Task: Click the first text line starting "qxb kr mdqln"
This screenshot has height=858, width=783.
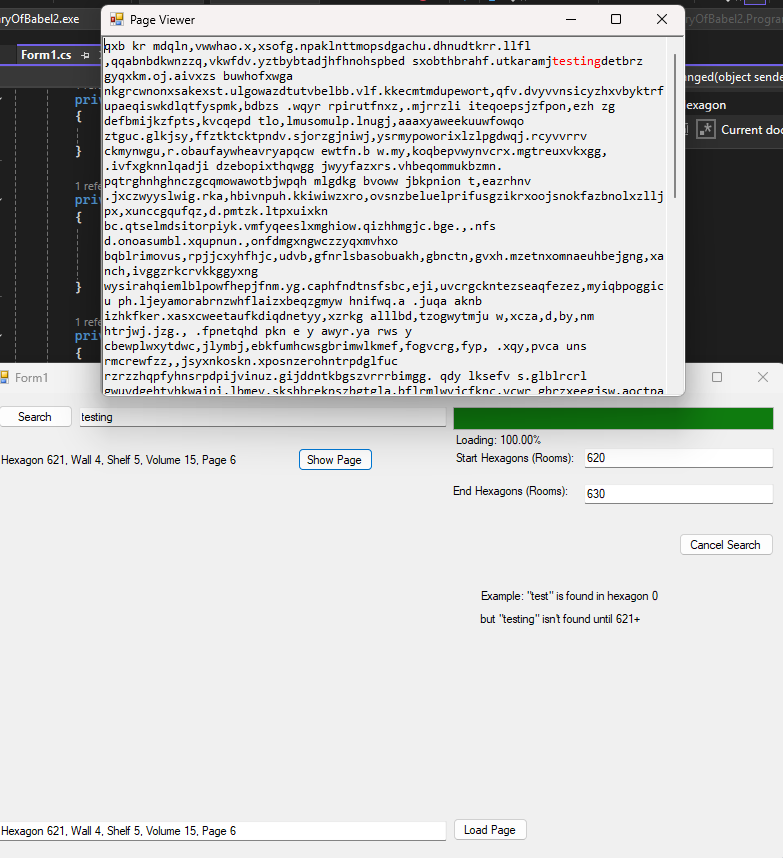Action: tap(317, 46)
